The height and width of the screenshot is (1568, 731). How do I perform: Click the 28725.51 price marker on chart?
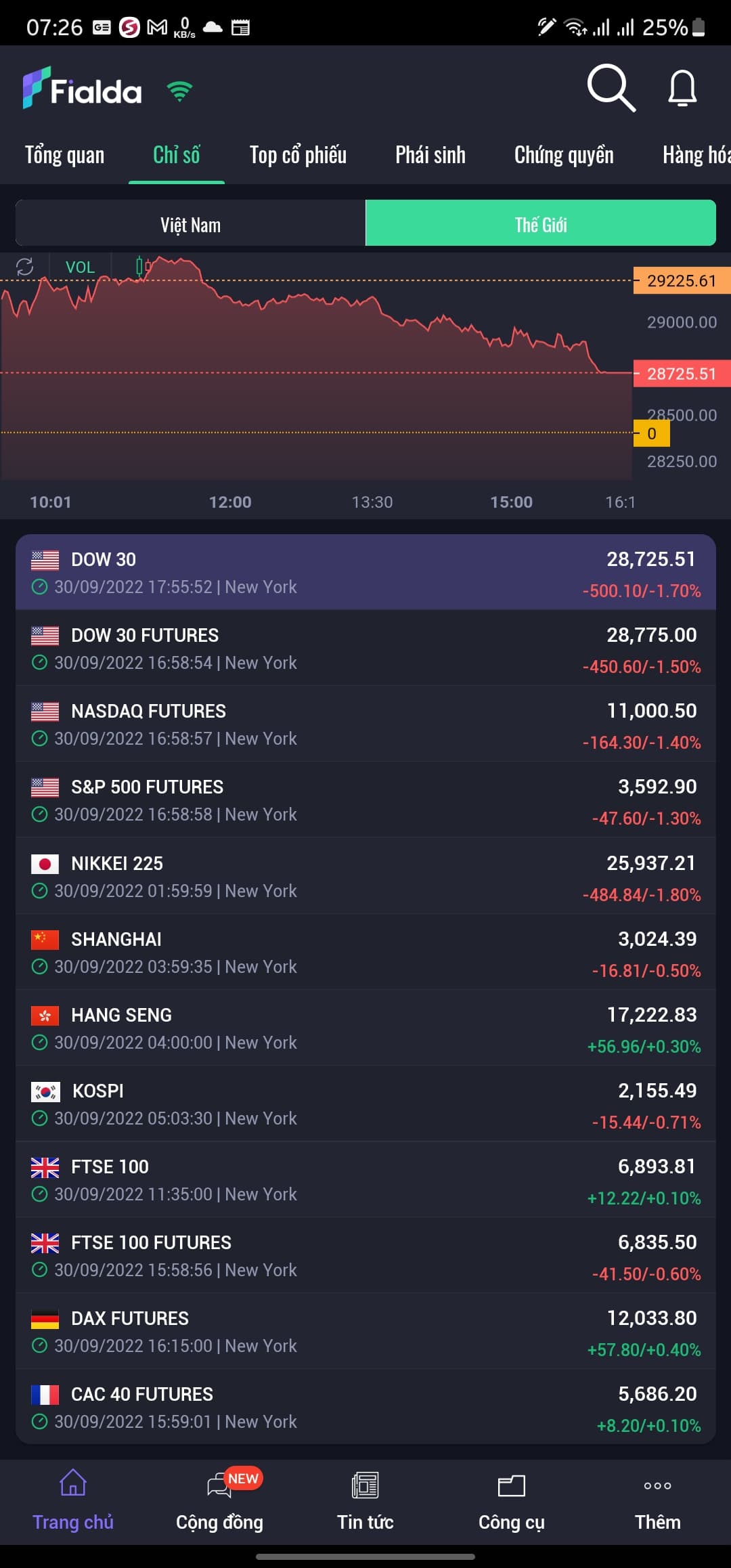pyautogui.click(x=682, y=374)
